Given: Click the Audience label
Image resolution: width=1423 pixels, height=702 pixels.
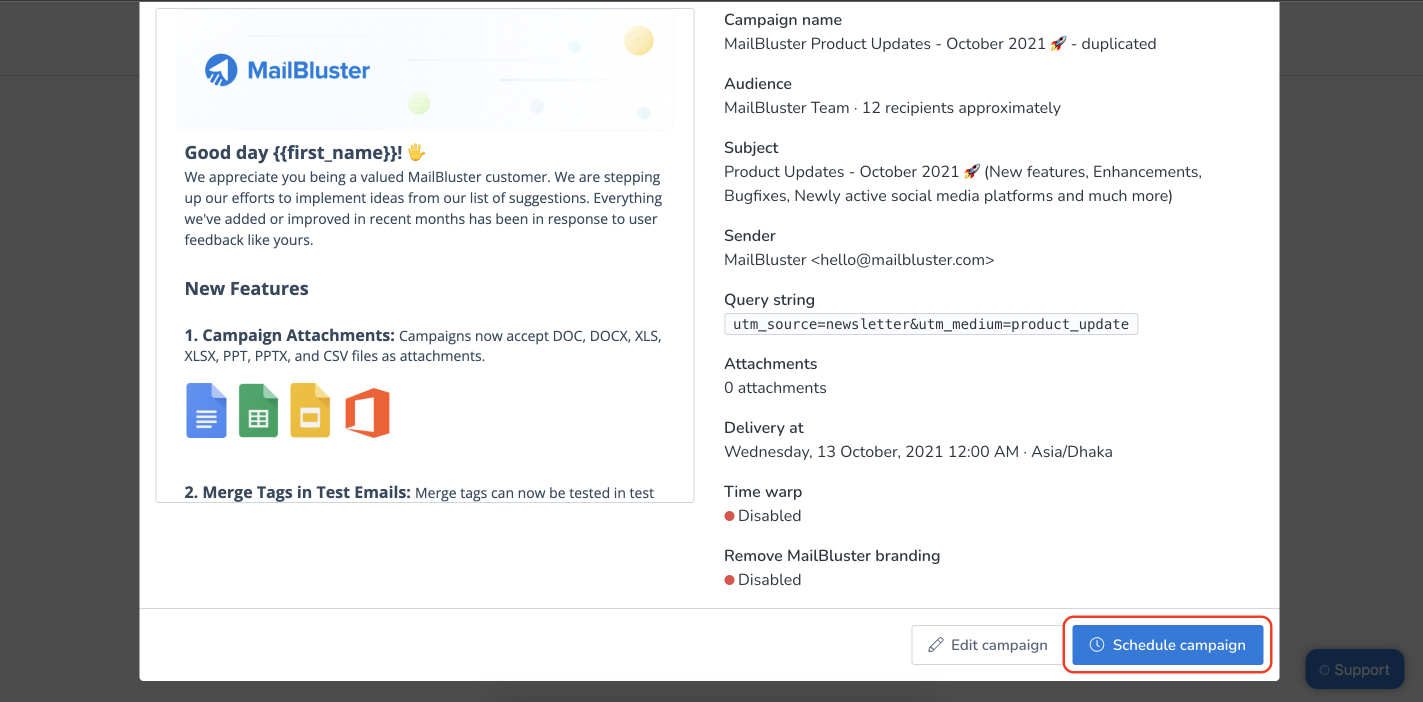Looking at the screenshot, I should pyautogui.click(x=758, y=84).
